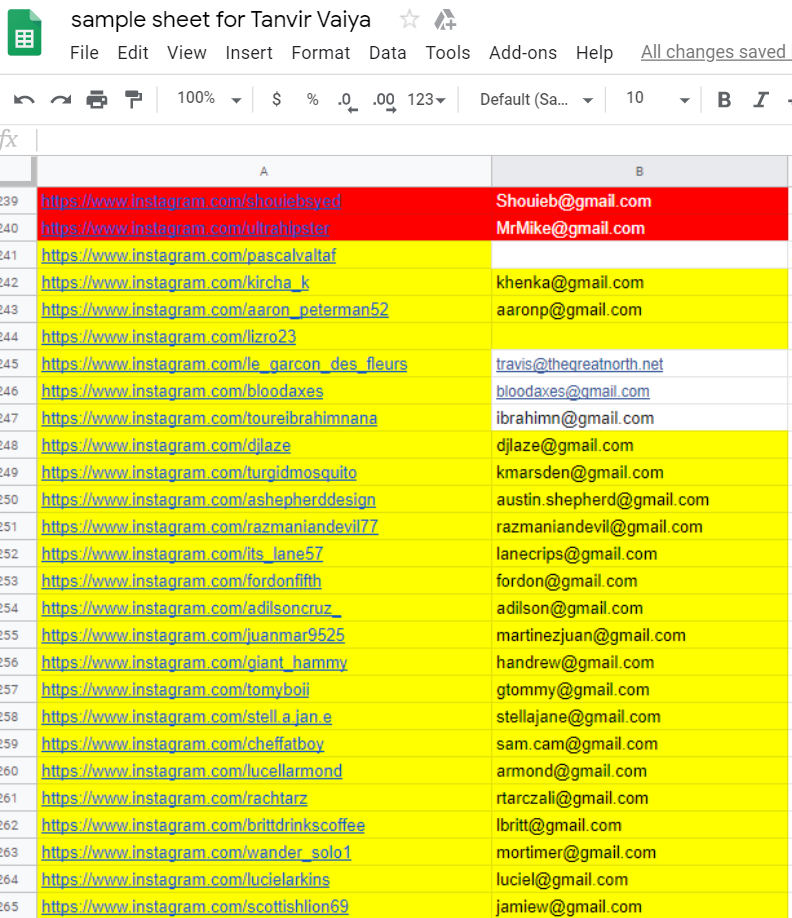Viewport: 792px width, 918px height.
Task: Select cell with jamiew@gmail.com
Action: click(x=639, y=907)
